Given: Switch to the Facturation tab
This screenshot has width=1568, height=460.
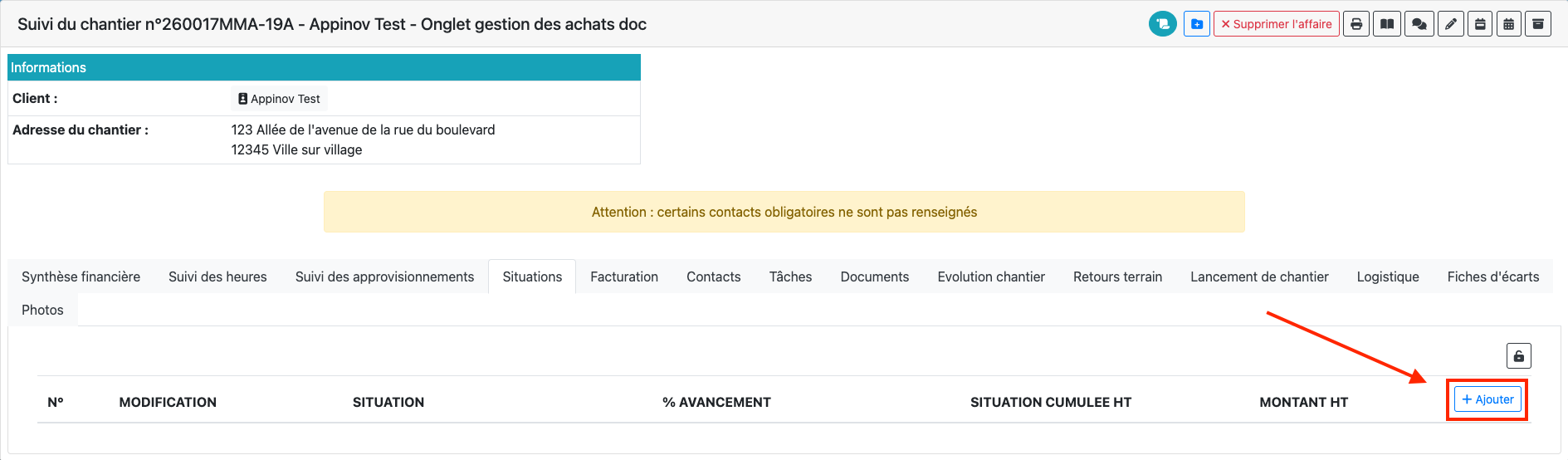Looking at the screenshot, I should point(623,276).
